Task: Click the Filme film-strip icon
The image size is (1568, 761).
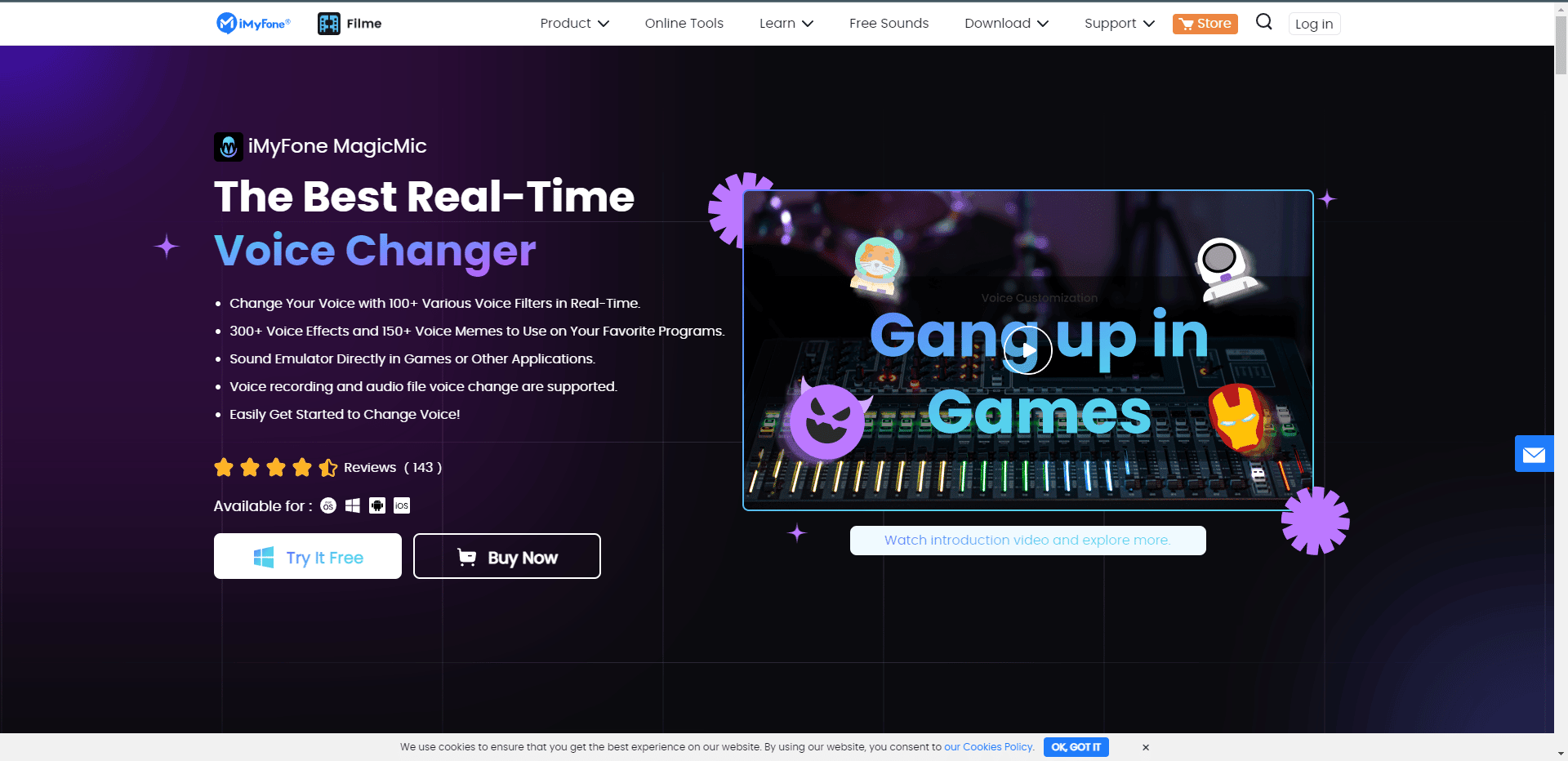Action: click(x=329, y=24)
